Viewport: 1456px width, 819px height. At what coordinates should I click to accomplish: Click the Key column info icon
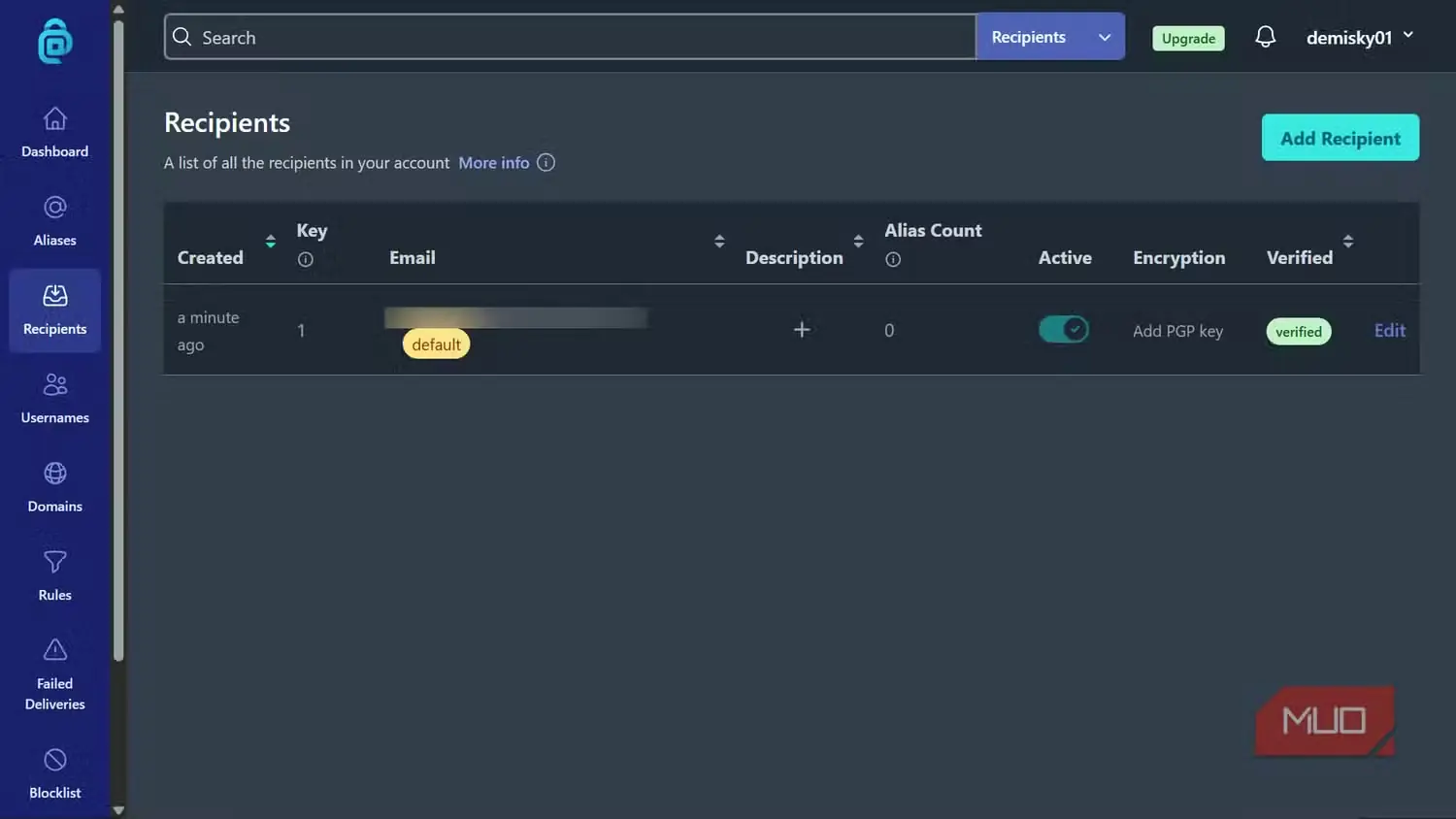click(305, 259)
